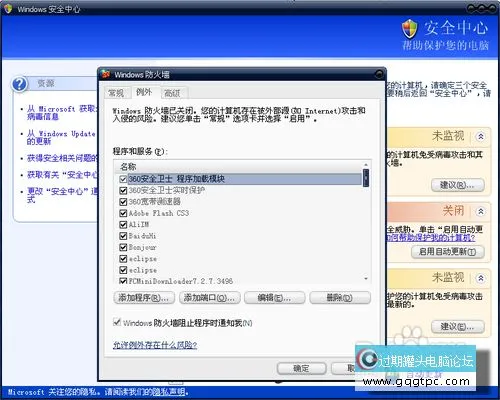Open 获得安全相关问题 link in Security Center
Screen dimensions: 500x400
62,158
